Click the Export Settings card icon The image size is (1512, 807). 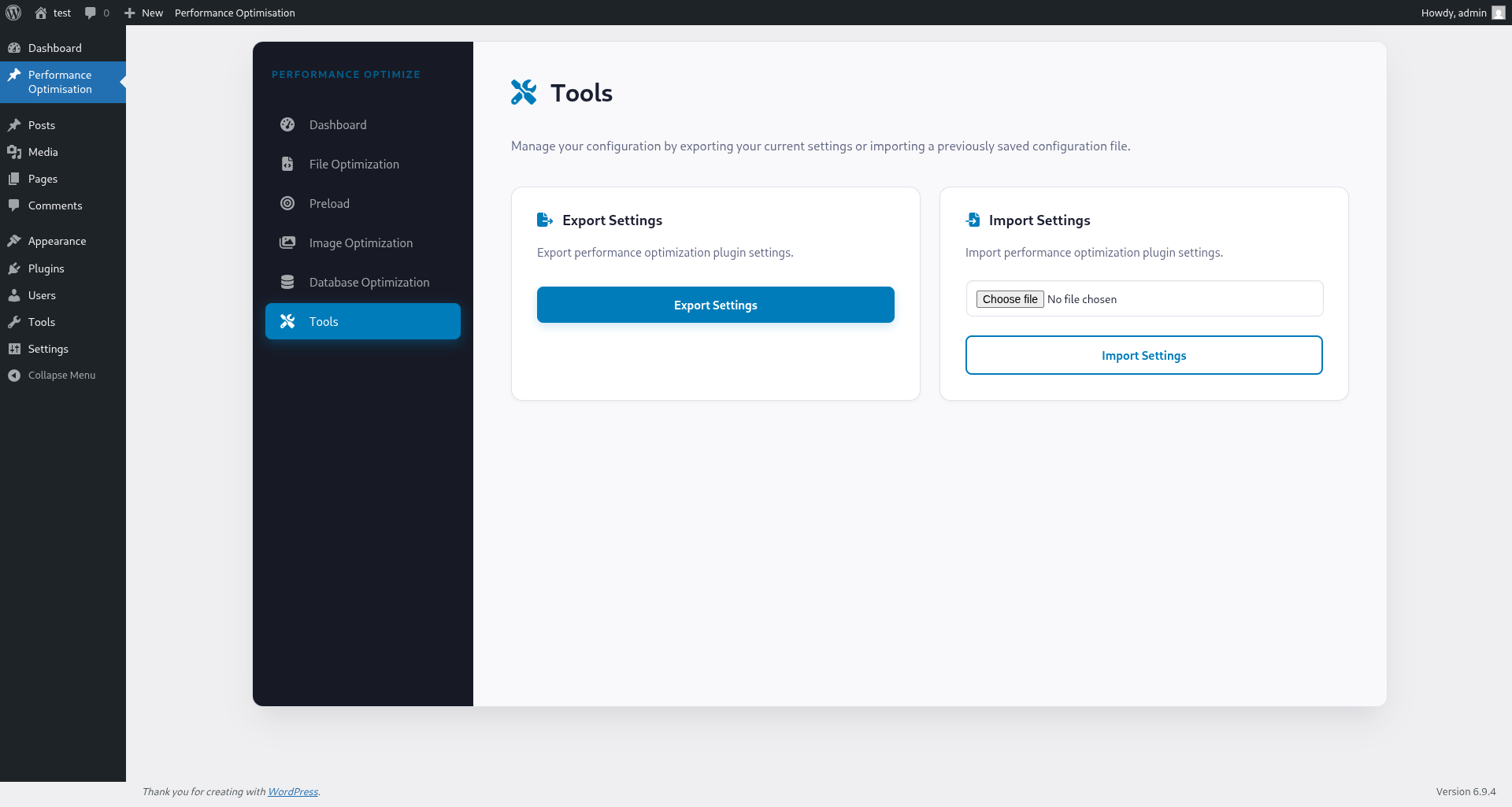[545, 220]
